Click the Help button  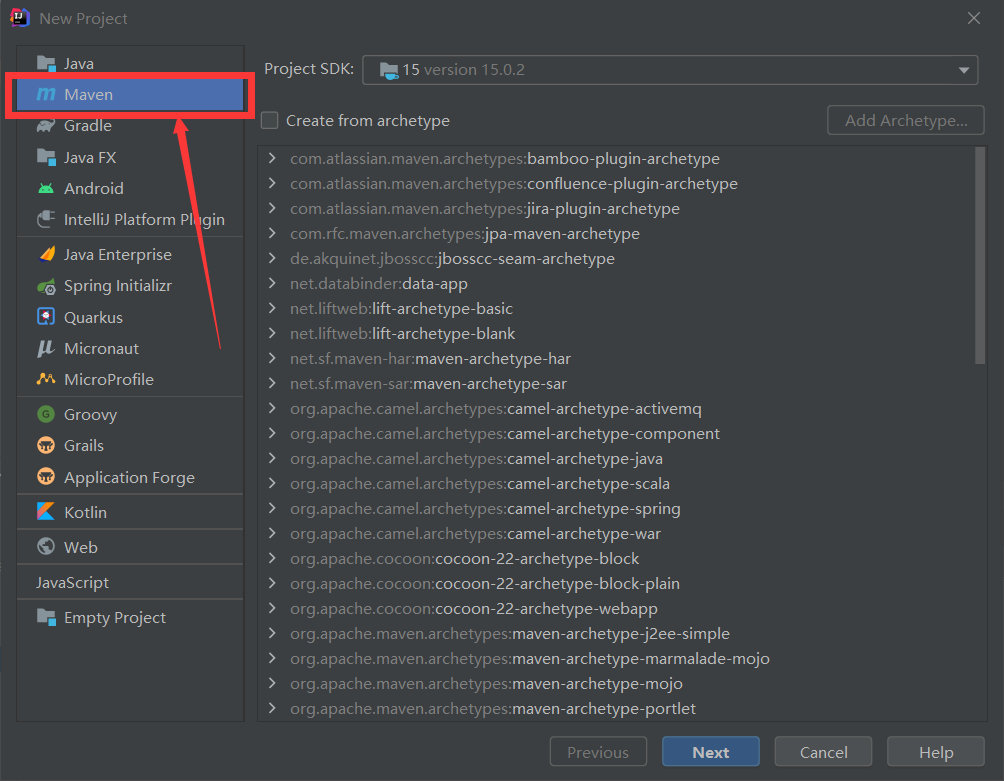pos(936,752)
